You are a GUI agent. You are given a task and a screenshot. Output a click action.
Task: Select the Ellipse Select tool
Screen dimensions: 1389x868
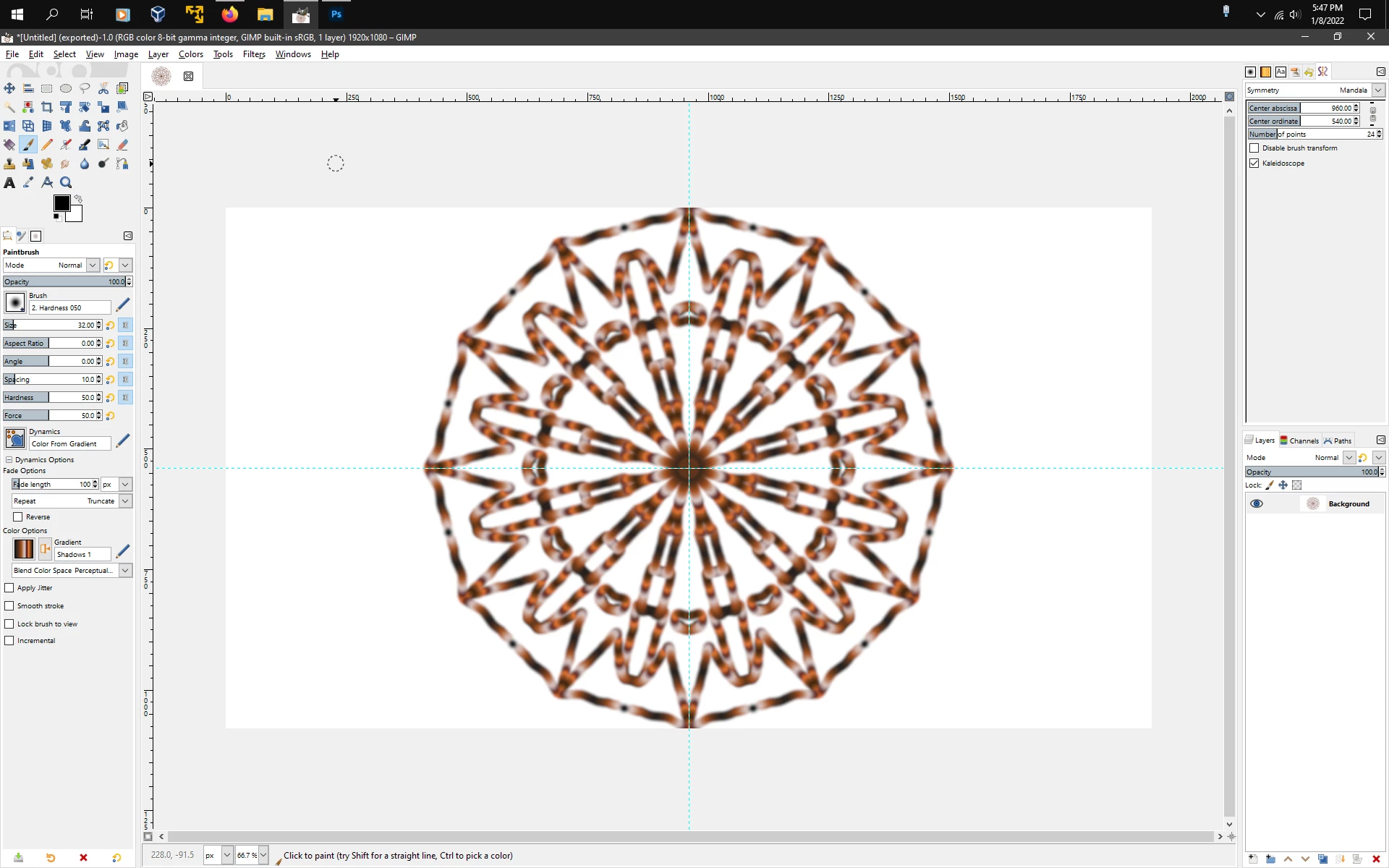pos(66,88)
